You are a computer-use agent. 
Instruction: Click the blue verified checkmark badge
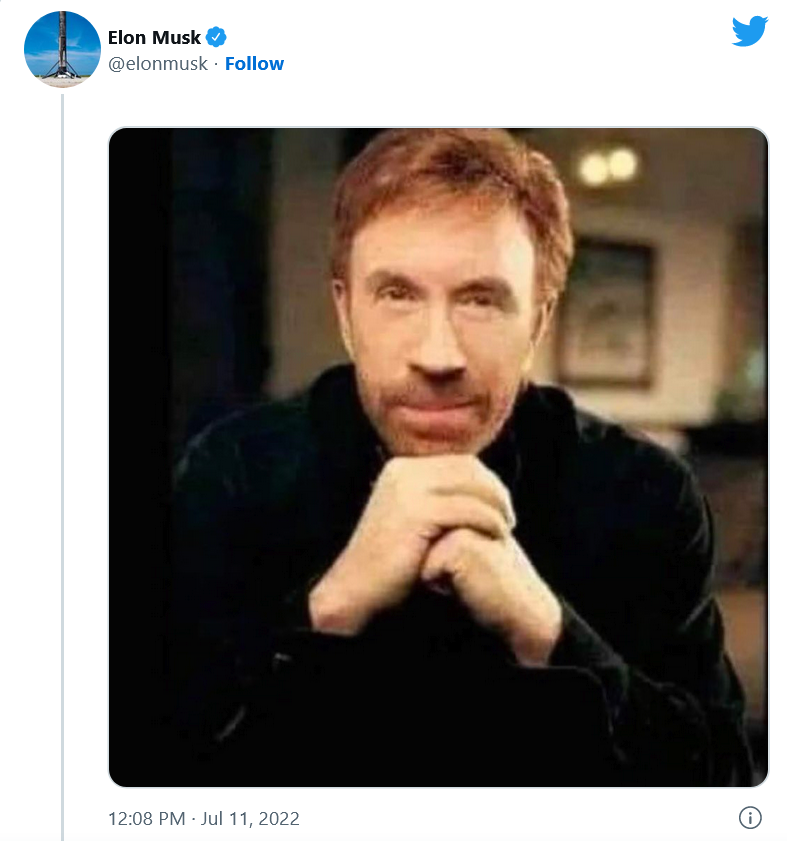[x=216, y=38]
